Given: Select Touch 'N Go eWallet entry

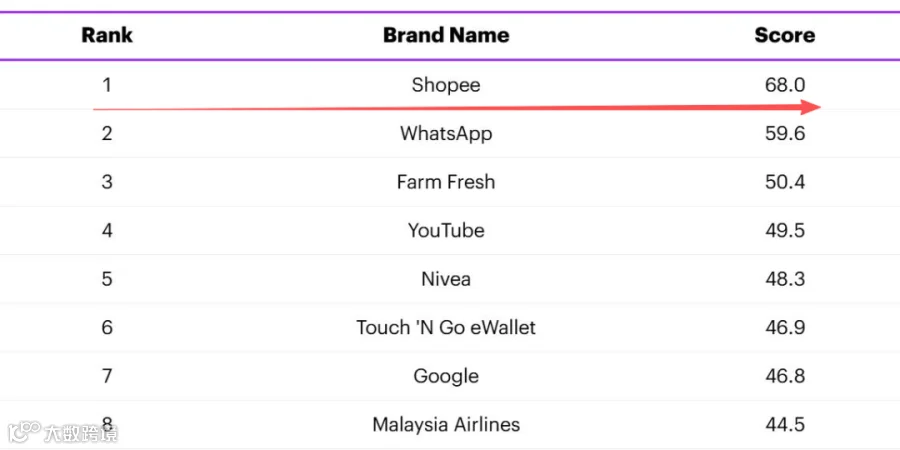Looking at the screenshot, I should pos(446,328).
